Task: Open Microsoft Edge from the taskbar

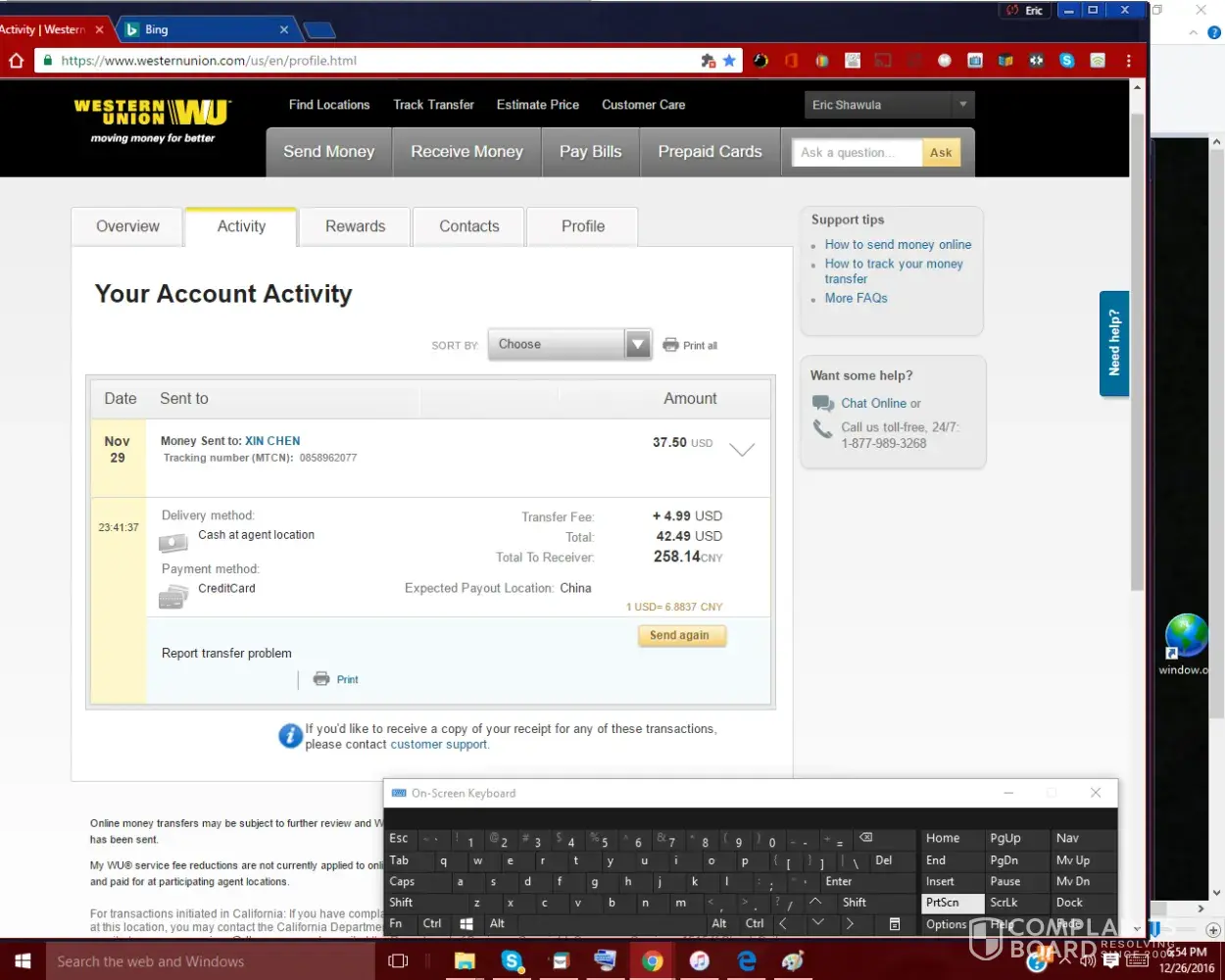Action: (747, 961)
